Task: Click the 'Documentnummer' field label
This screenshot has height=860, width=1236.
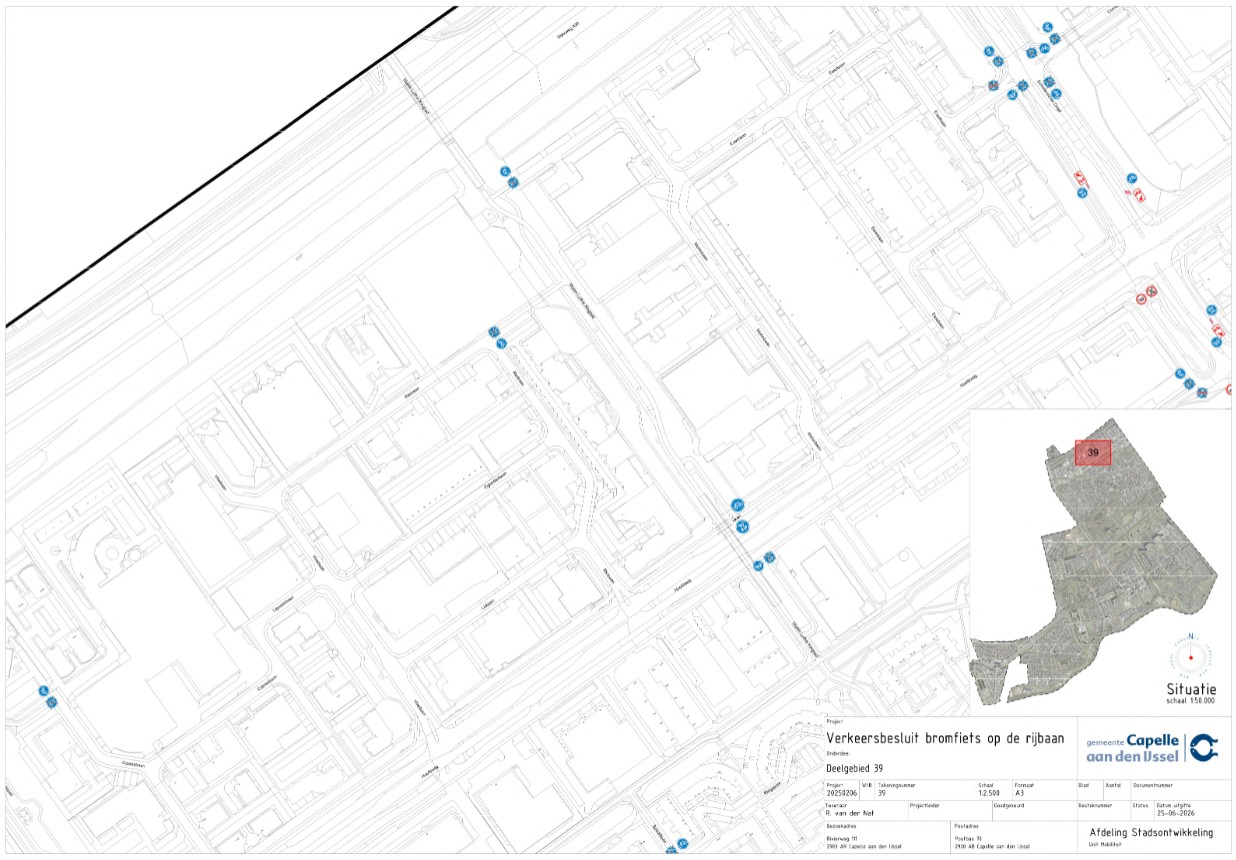Action: tap(1153, 785)
